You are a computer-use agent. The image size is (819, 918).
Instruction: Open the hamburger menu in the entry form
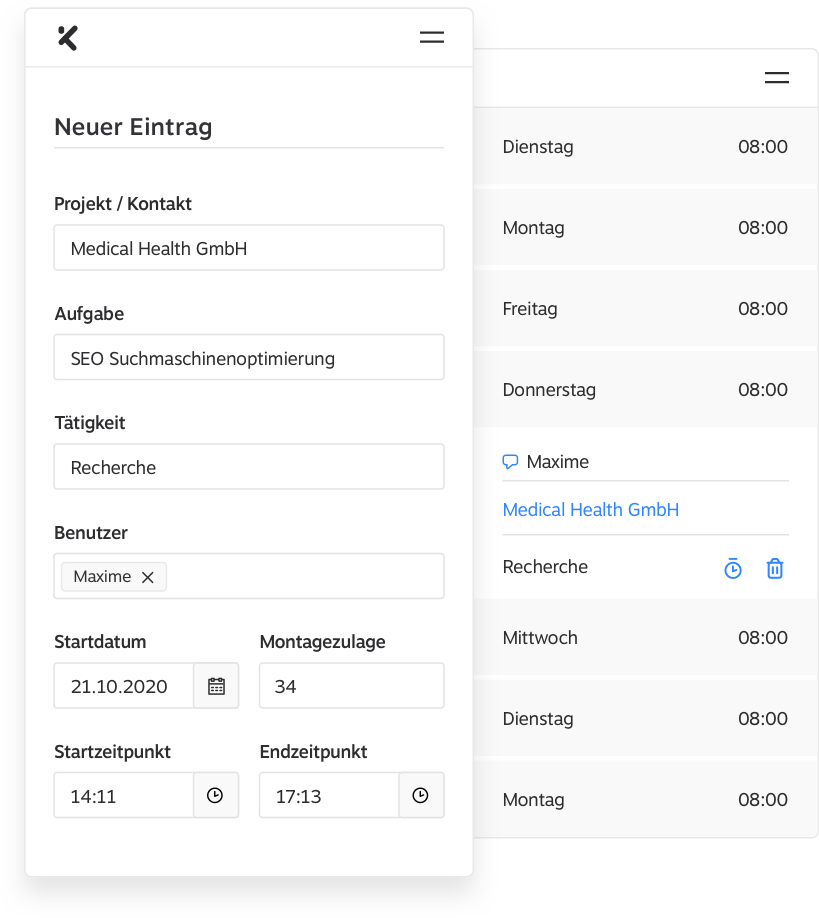[x=431, y=38]
